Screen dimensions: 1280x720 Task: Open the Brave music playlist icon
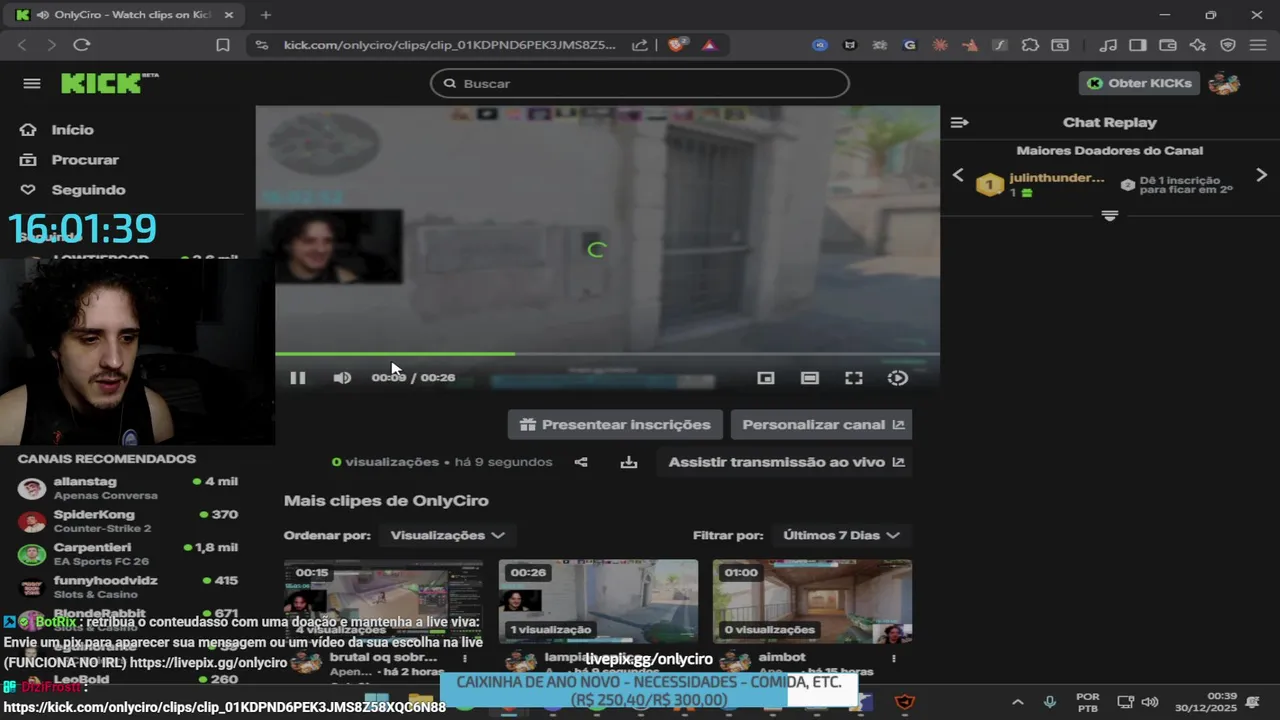tap(1108, 45)
